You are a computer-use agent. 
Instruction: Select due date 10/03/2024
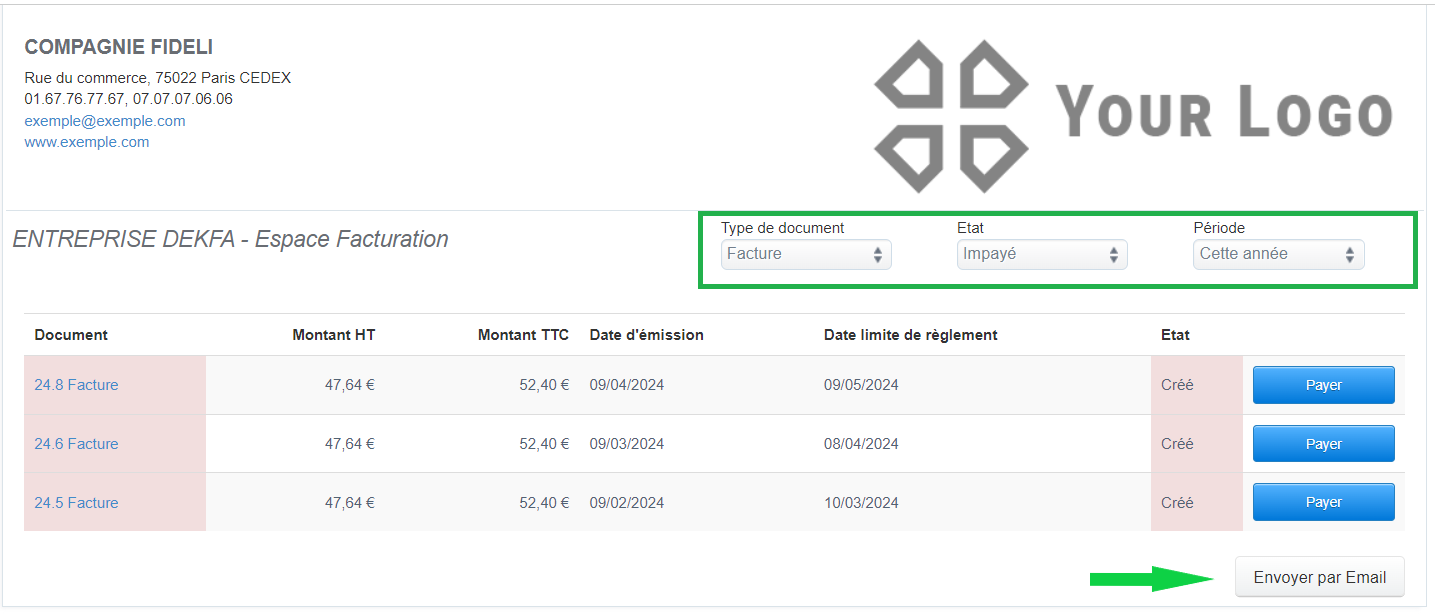(861, 503)
